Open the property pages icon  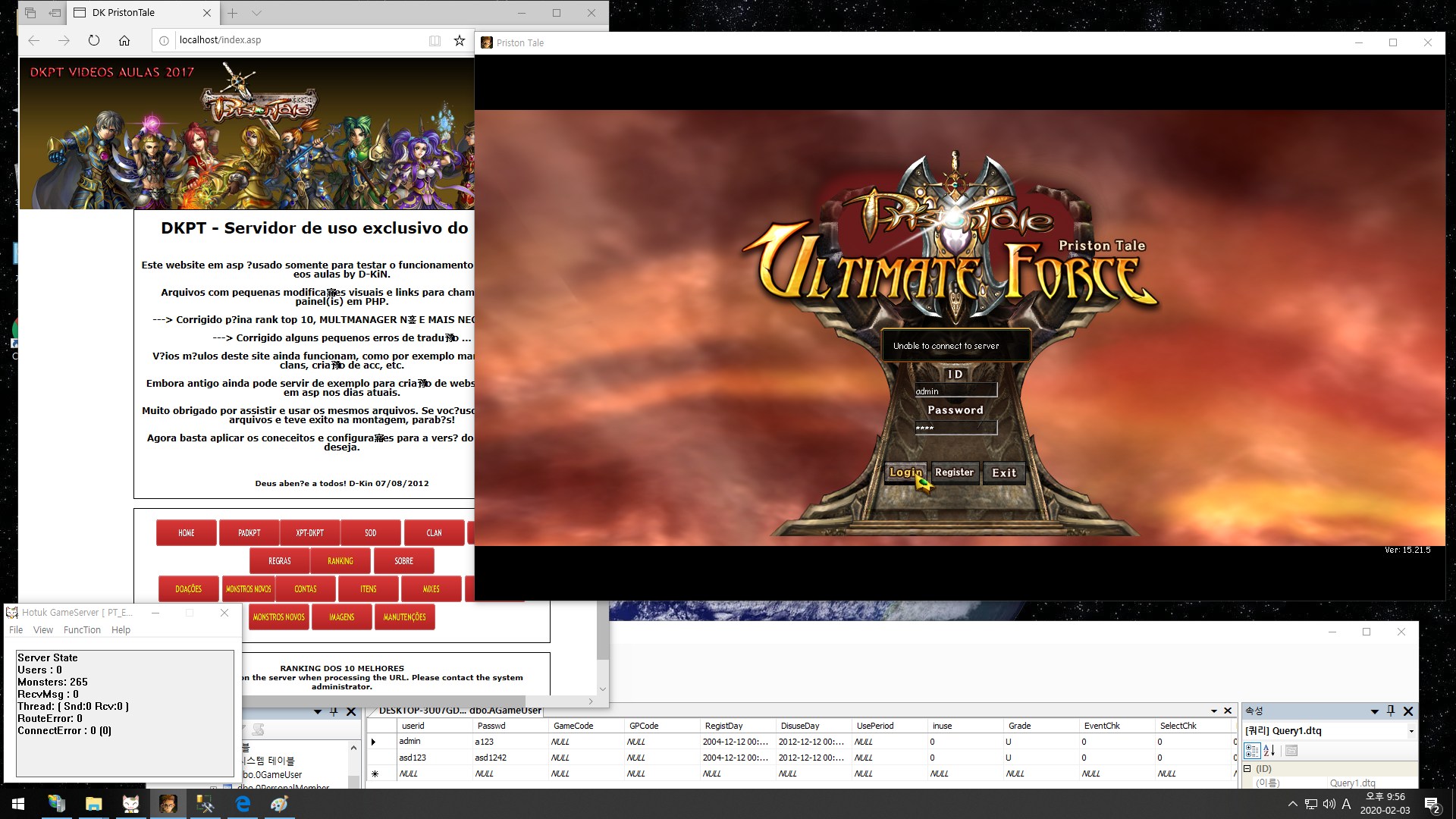click(x=1291, y=751)
